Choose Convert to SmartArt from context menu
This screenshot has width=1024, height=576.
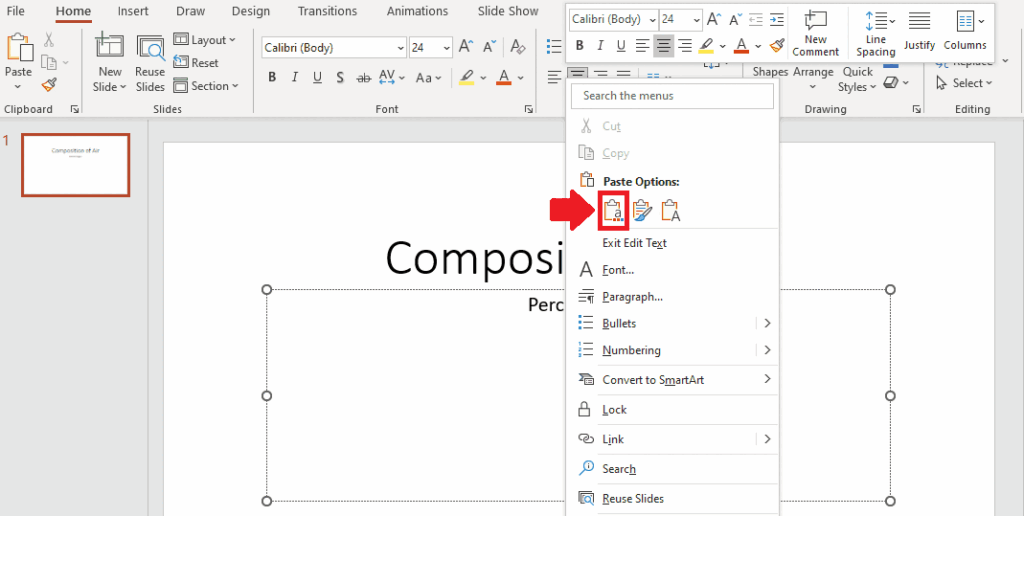point(655,380)
